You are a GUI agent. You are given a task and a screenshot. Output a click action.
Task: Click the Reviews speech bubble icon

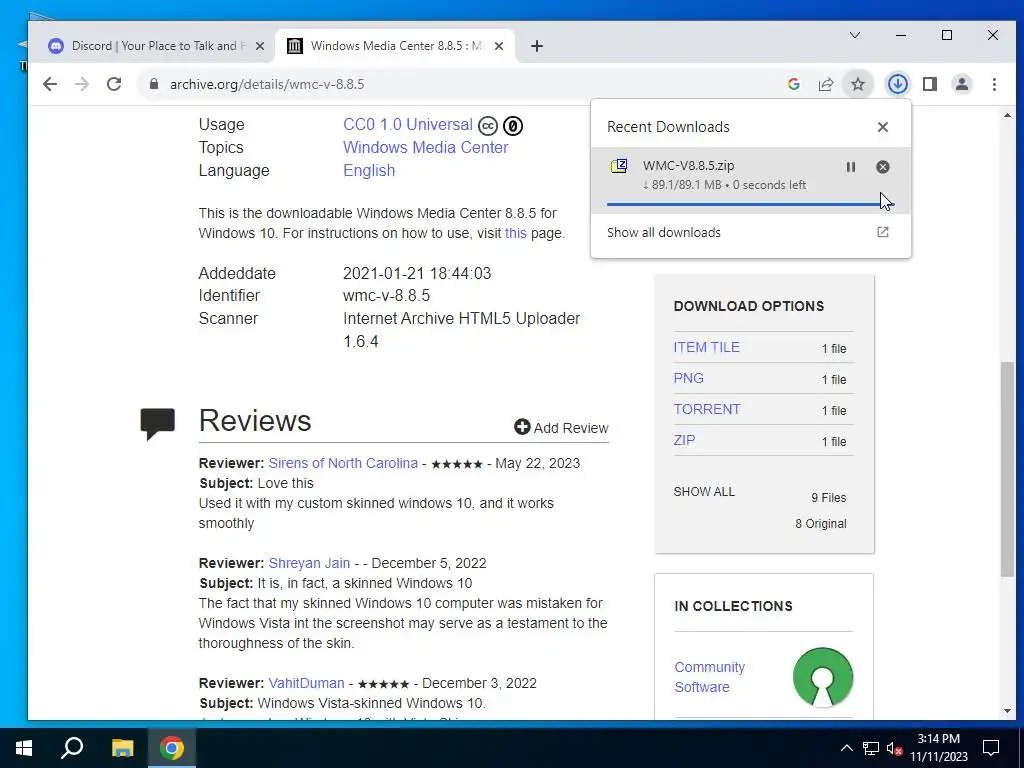coord(157,424)
